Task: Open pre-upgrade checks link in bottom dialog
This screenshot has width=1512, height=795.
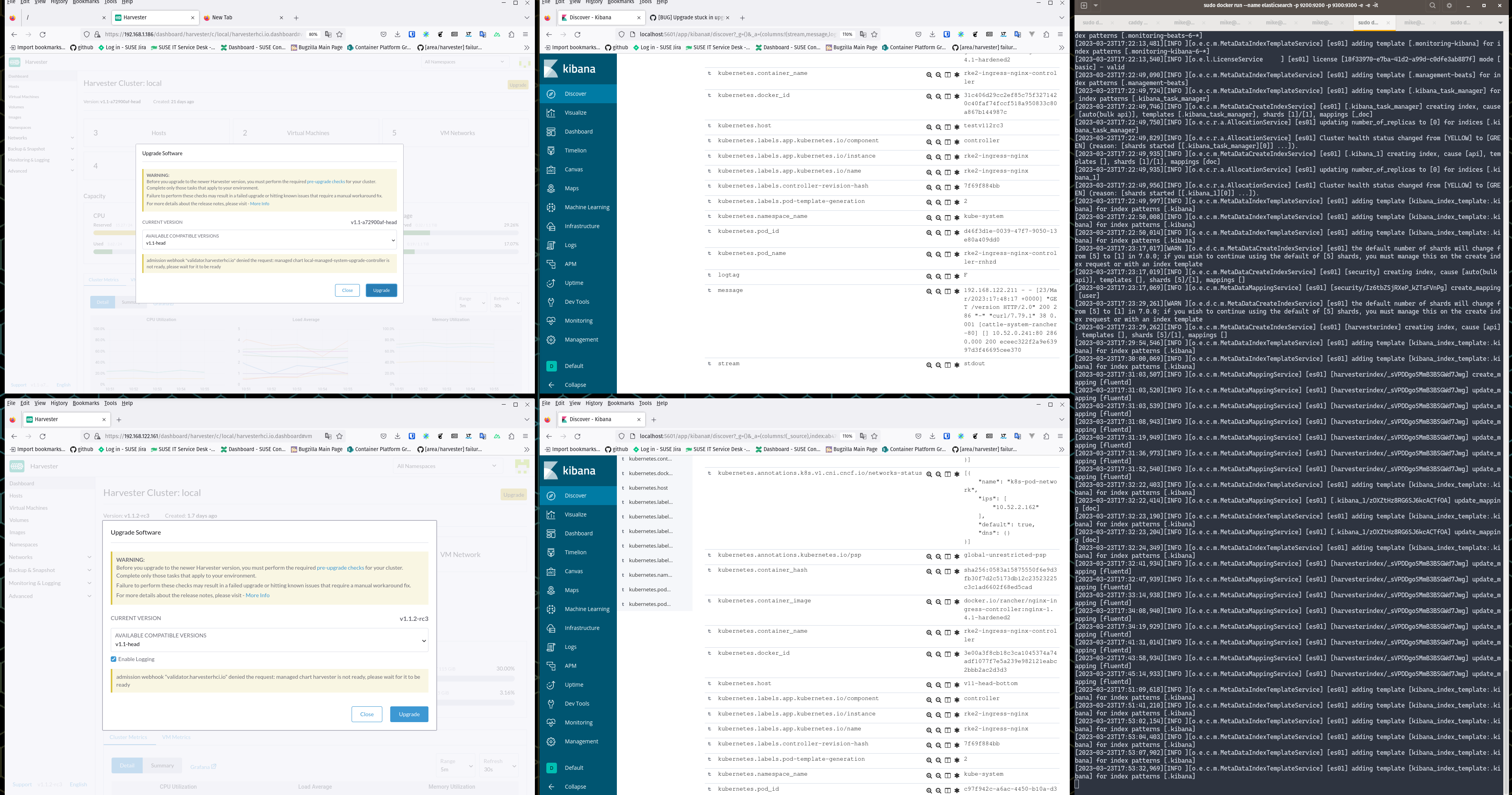Action: (x=340, y=567)
